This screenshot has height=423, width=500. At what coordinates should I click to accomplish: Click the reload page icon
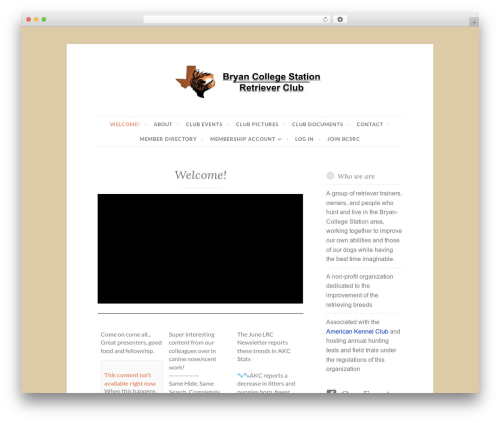[x=325, y=20]
